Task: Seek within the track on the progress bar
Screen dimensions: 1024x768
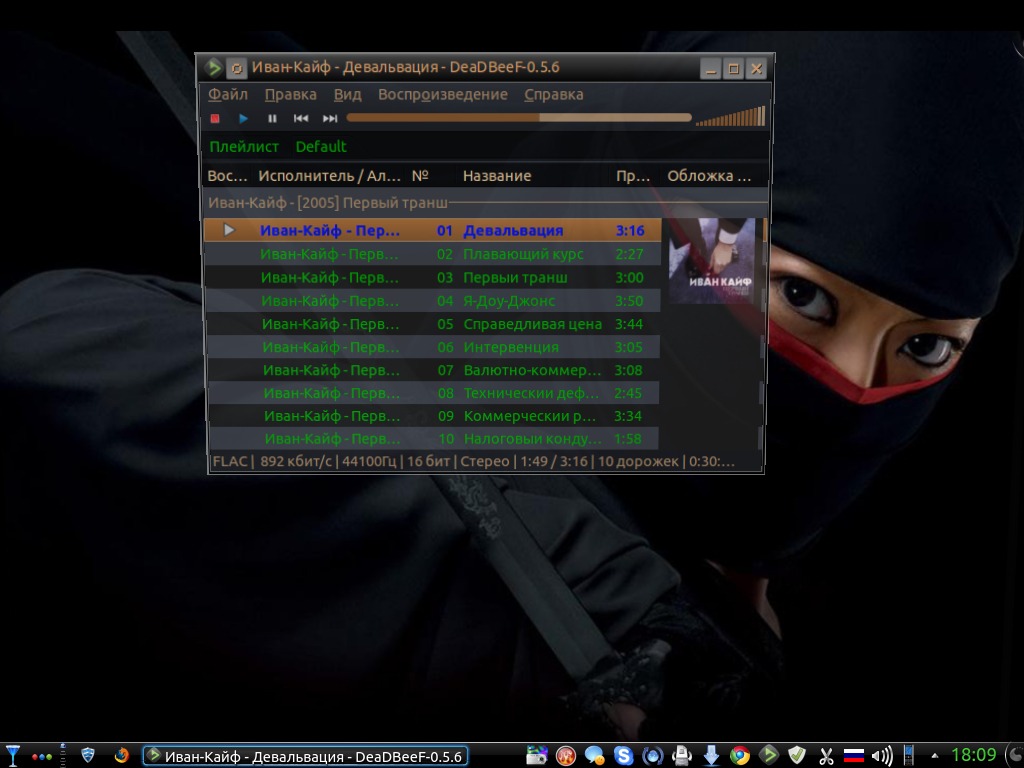Action: pyautogui.click(x=519, y=118)
